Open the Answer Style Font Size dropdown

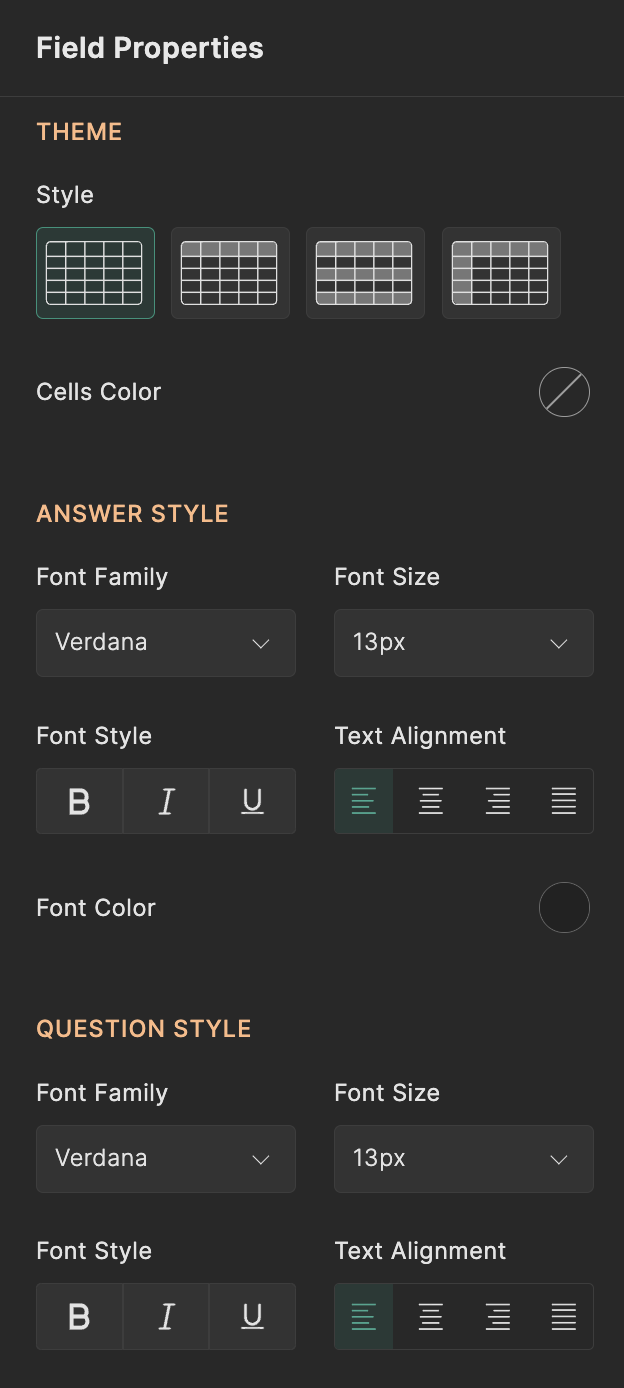464,643
